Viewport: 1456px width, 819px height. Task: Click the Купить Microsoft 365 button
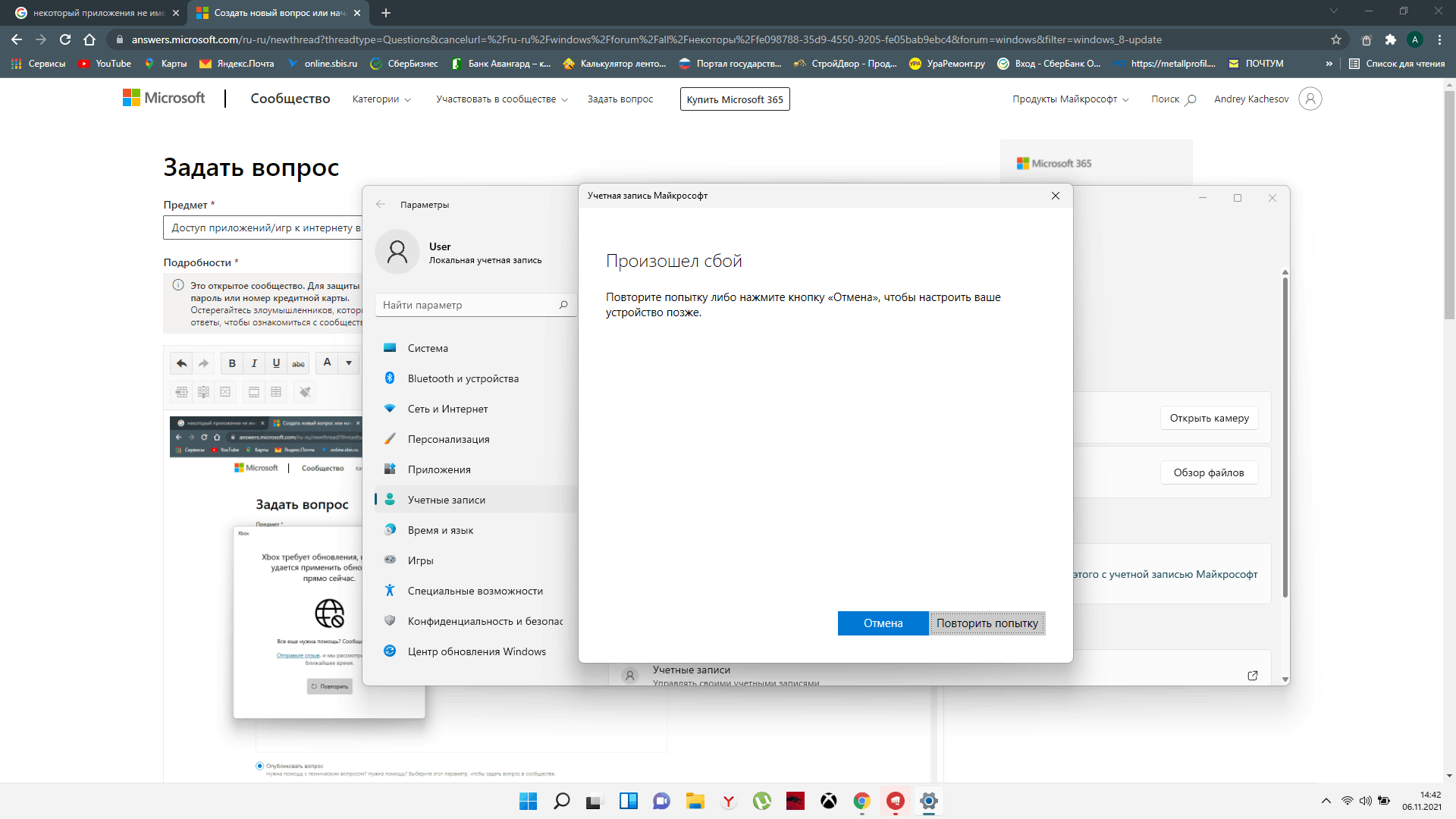[734, 99]
